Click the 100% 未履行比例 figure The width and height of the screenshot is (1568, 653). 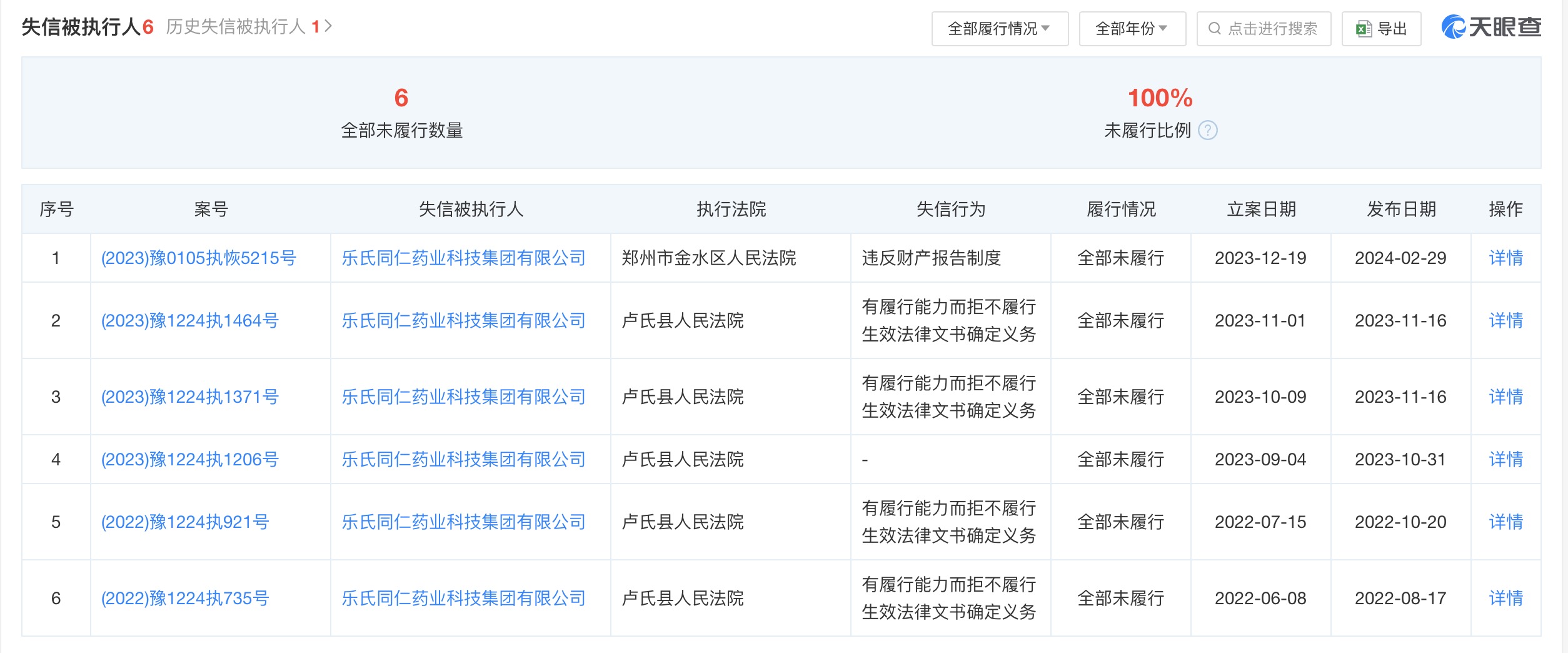[1160, 98]
